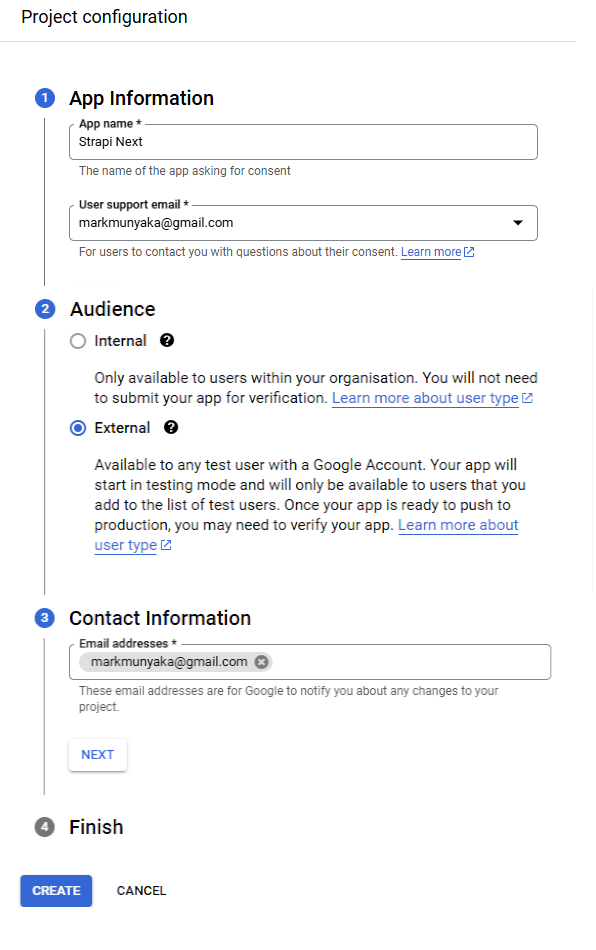Open Learn more about user type under Internal
This screenshot has height=950, width=596.
[x=425, y=398]
